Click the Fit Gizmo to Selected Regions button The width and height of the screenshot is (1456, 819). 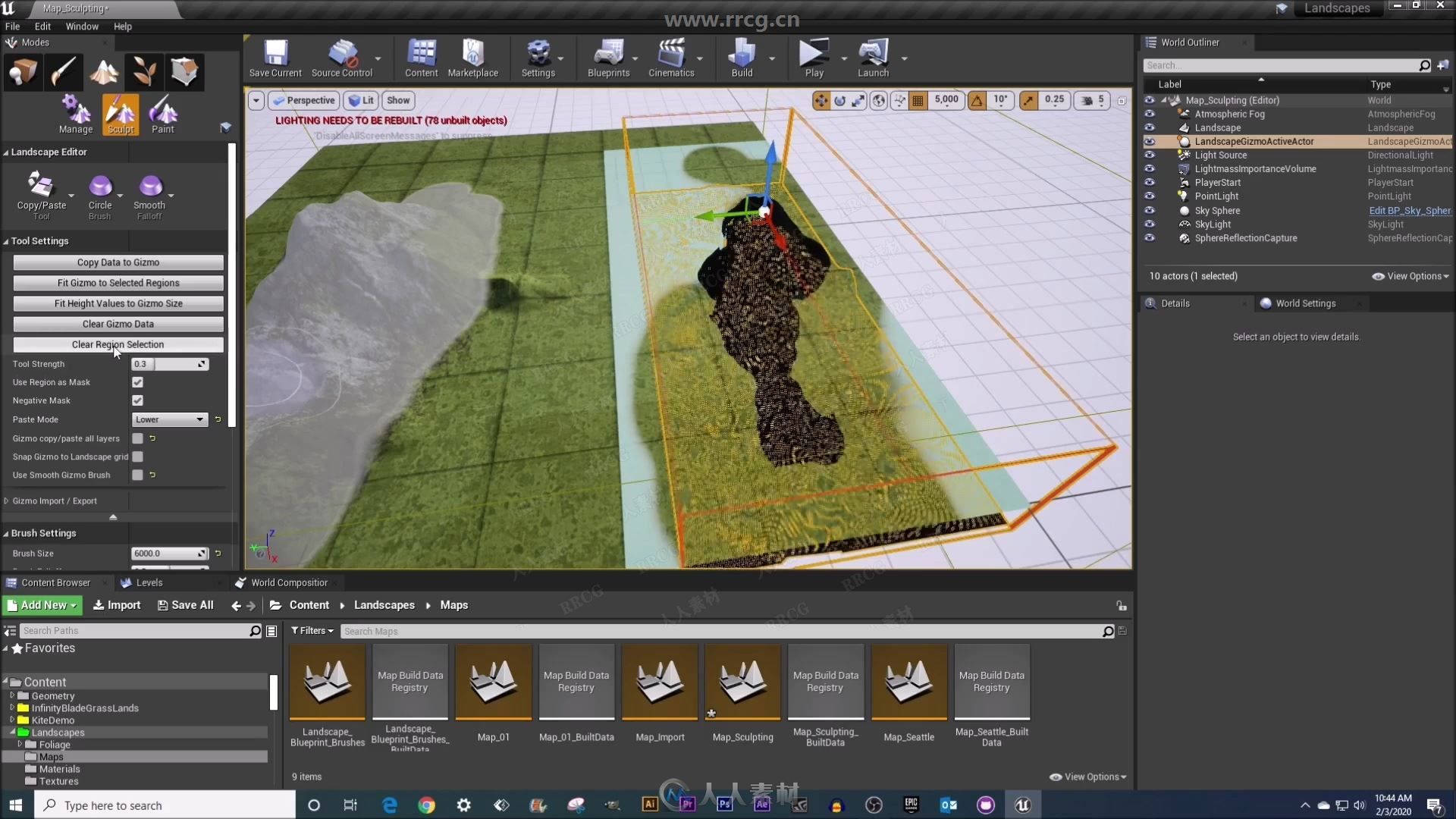tap(117, 282)
